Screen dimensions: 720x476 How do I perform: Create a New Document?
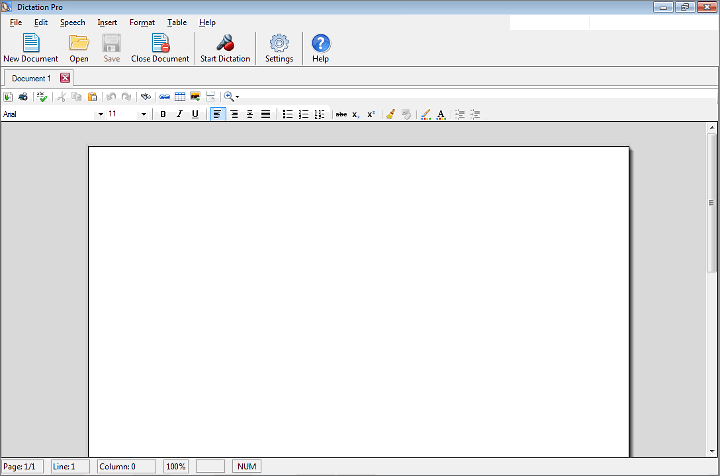[x=31, y=44]
